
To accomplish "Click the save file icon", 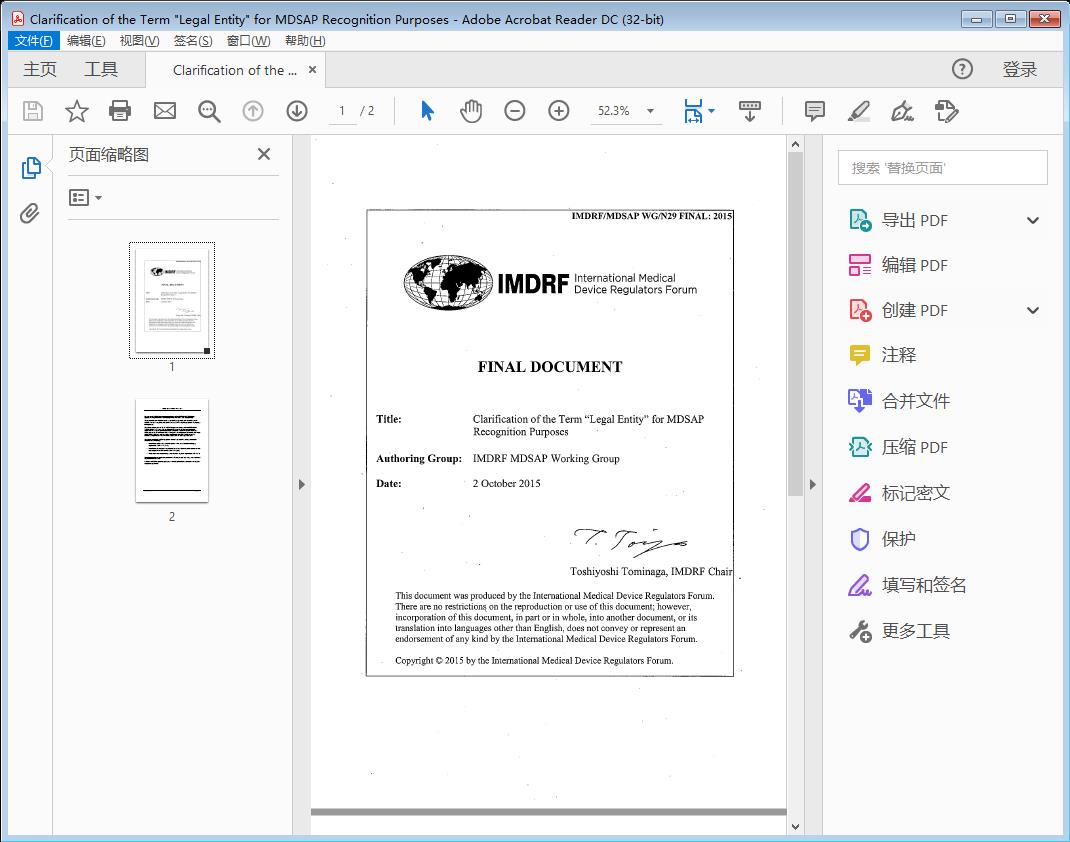I will coord(31,110).
